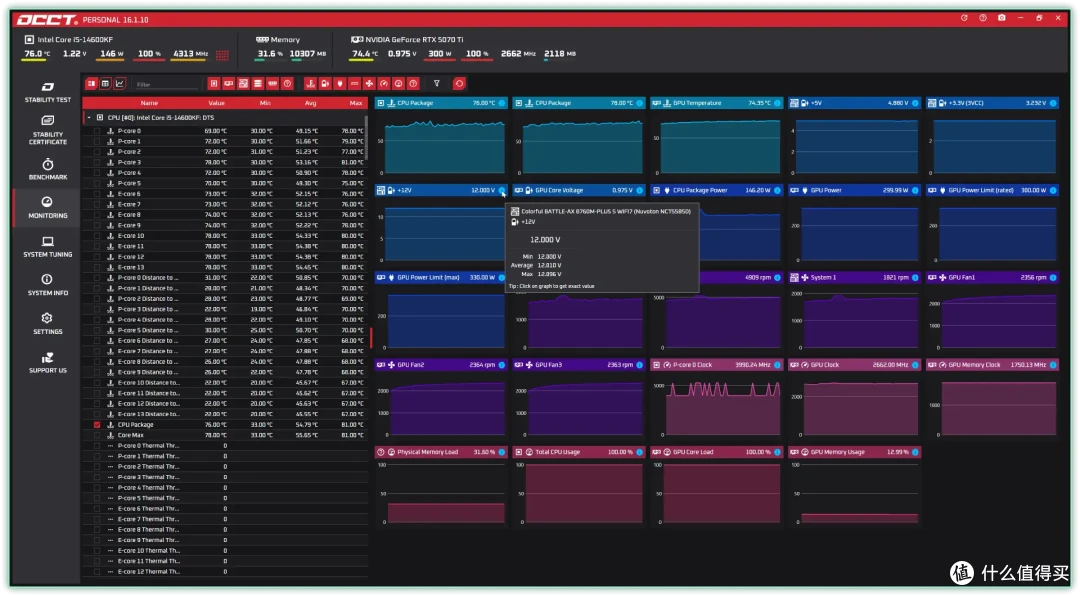Screen dimensions: 1080x596
Task: Open info for GPU Memory Usage graph
Action: [915, 452]
